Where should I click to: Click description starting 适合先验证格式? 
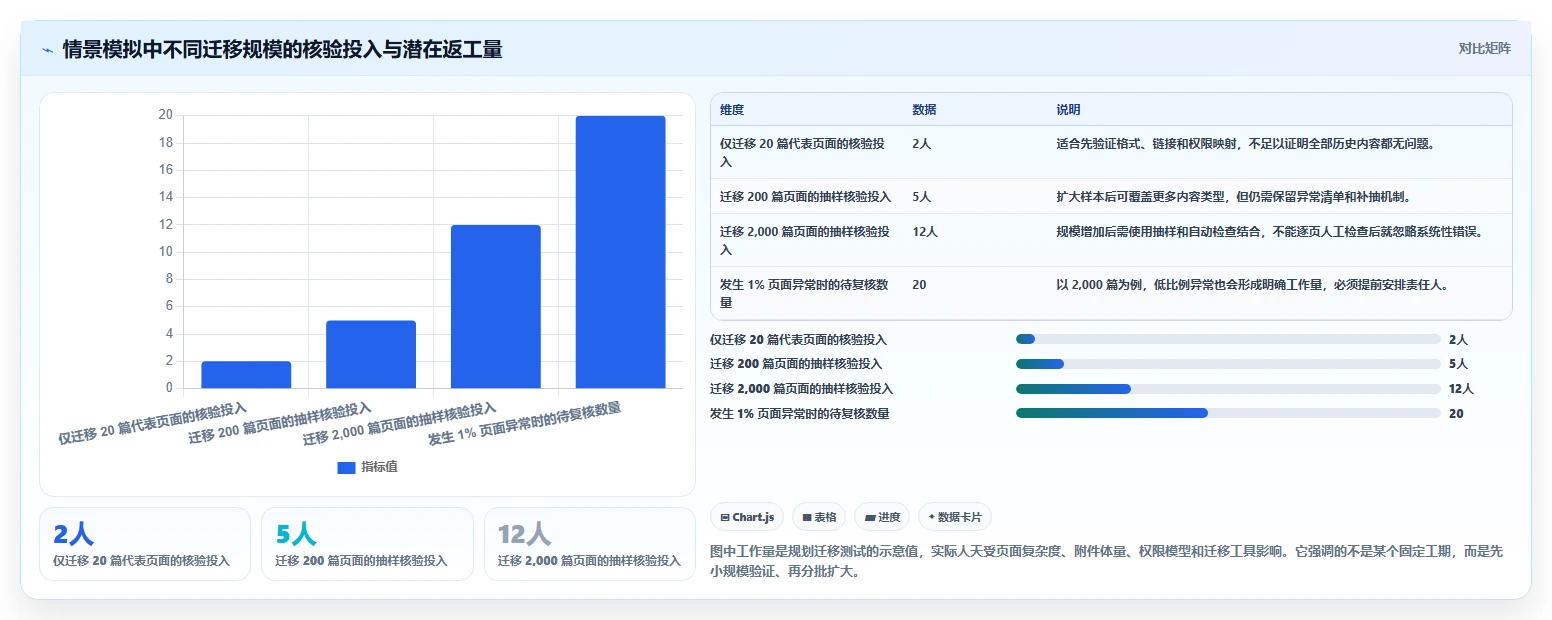point(1246,144)
